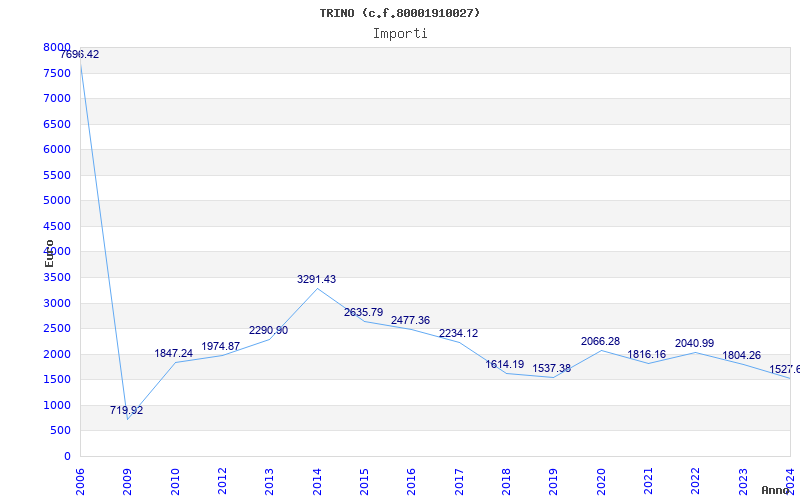
Task: Click the 2014 x-axis year label
Action: [x=317, y=482]
